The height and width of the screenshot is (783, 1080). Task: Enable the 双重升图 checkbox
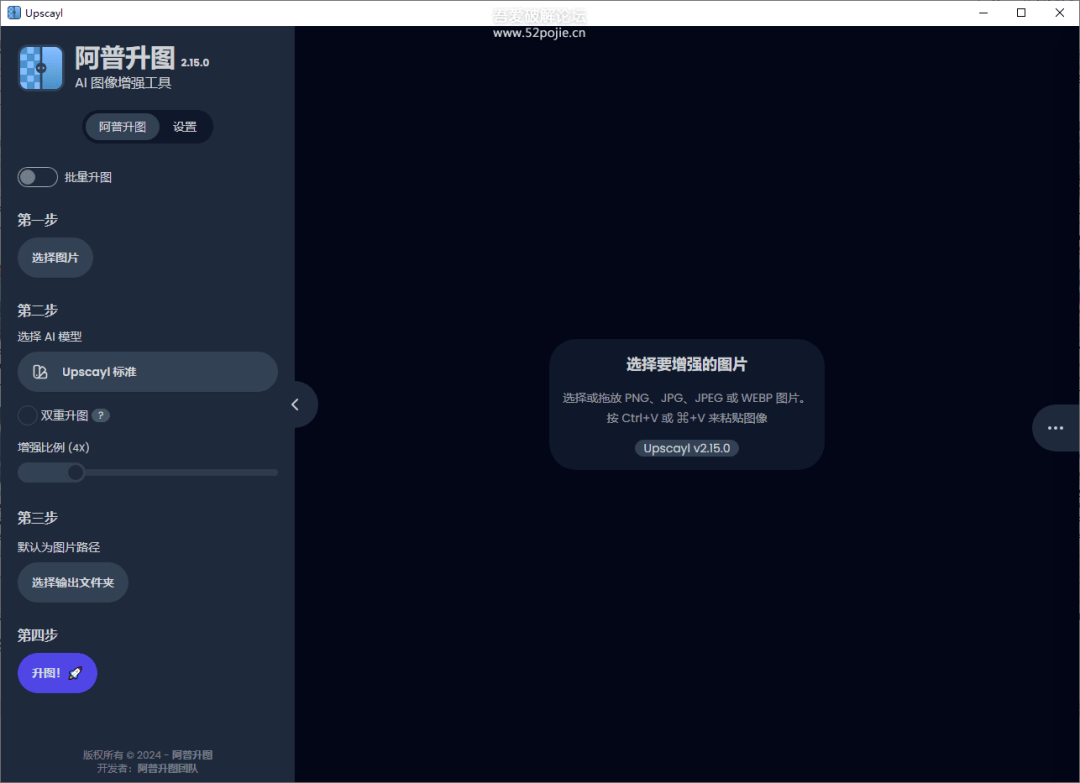[x=28, y=415]
